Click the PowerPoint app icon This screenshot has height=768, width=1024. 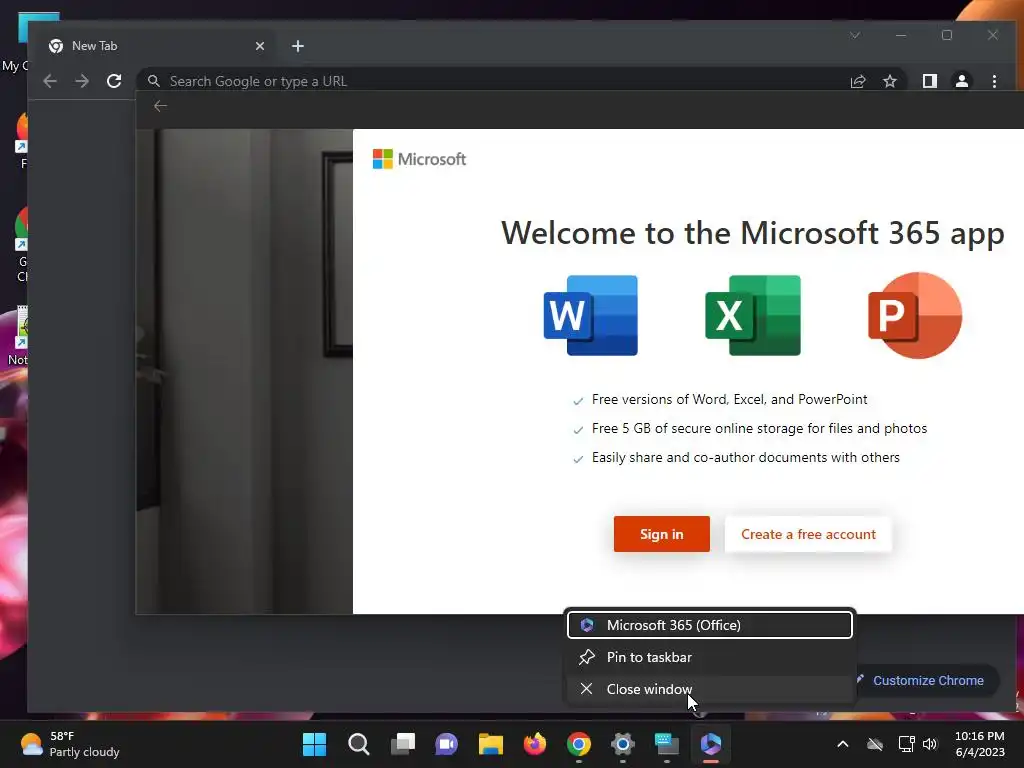click(915, 315)
